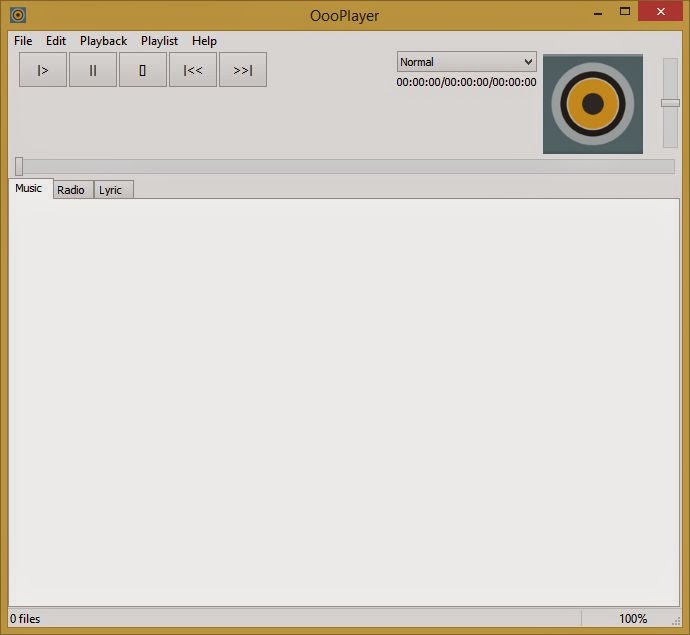Image resolution: width=690 pixels, height=635 pixels.
Task: Switch to the Radio tab
Action: pyautogui.click(x=71, y=190)
